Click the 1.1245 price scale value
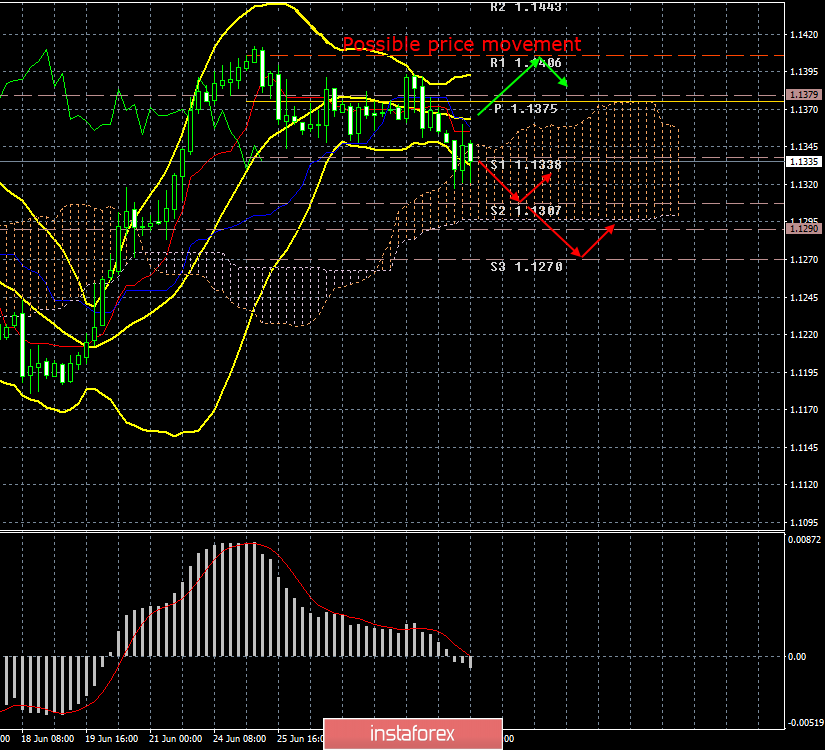This screenshot has width=825, height=750. (804, 297)
